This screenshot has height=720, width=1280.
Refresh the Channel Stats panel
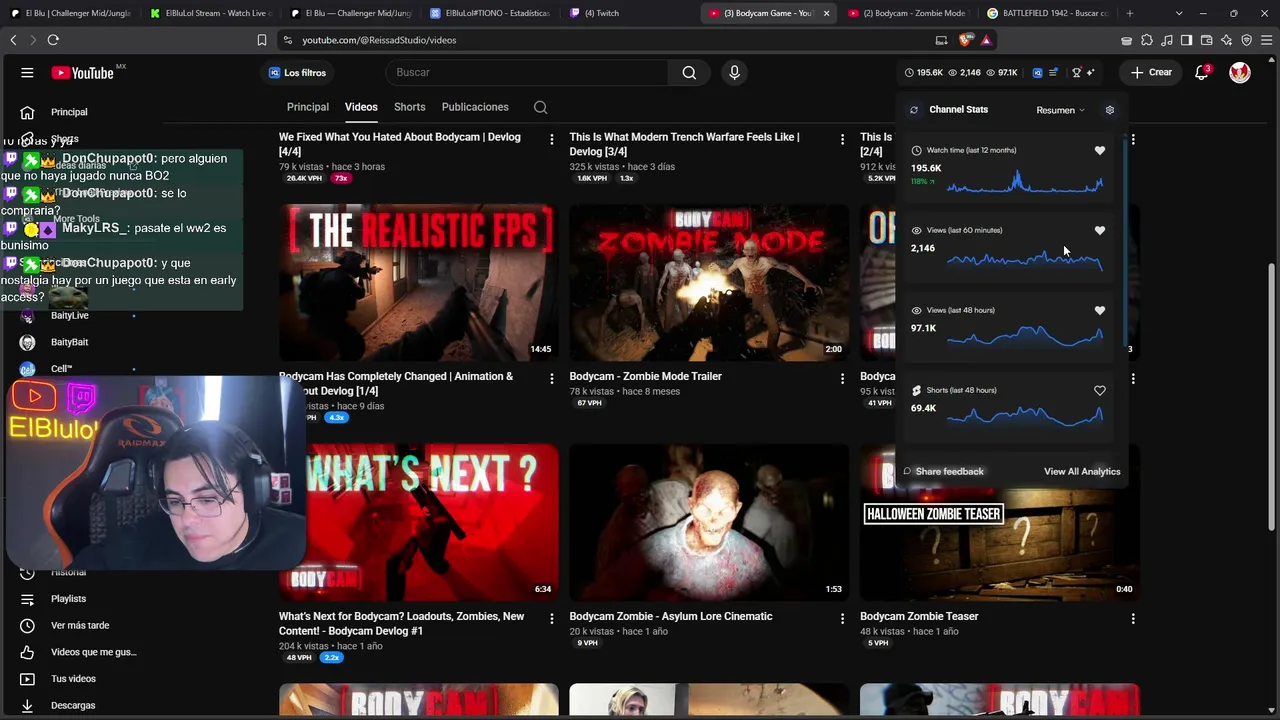pyautogui.click(x=913, y=110)
